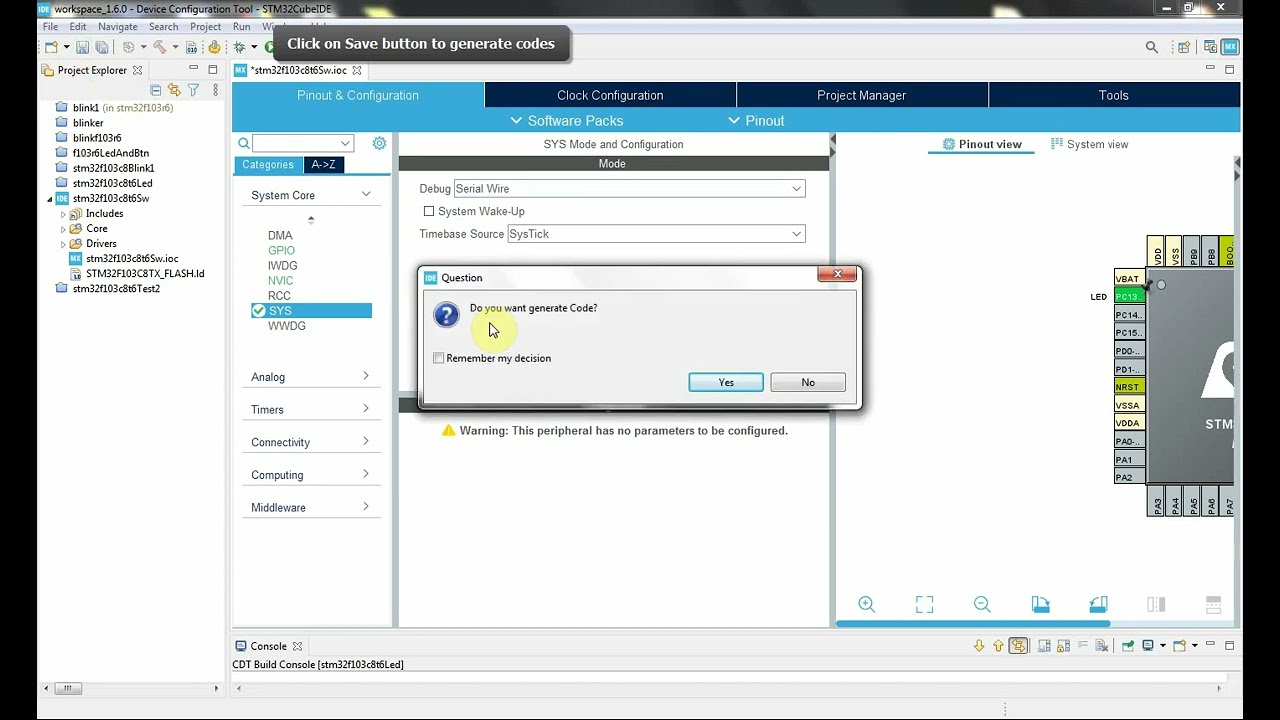
Task: Enable the System Wake-Up checkbox
Action: pyautogui.click(x=429, y=211)
